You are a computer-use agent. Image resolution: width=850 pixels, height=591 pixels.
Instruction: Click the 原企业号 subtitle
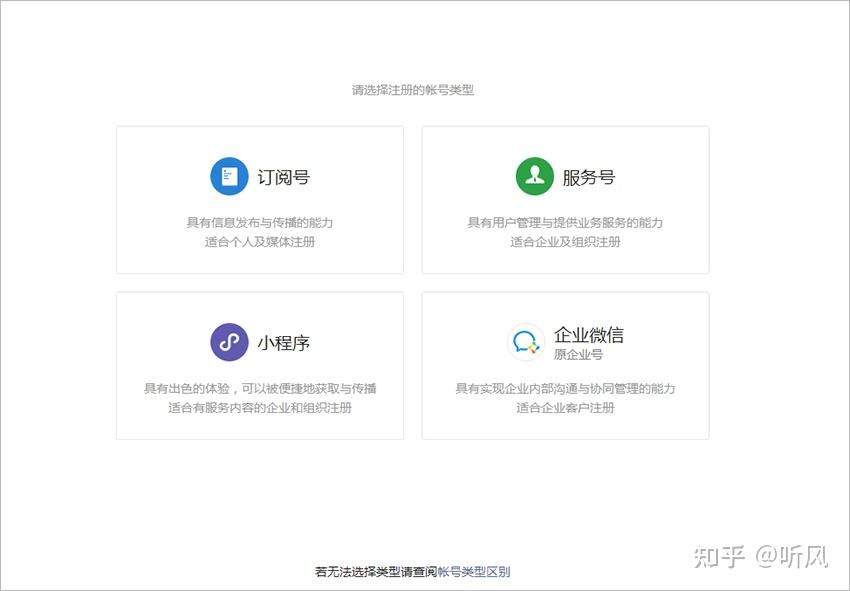coord(578,355)
